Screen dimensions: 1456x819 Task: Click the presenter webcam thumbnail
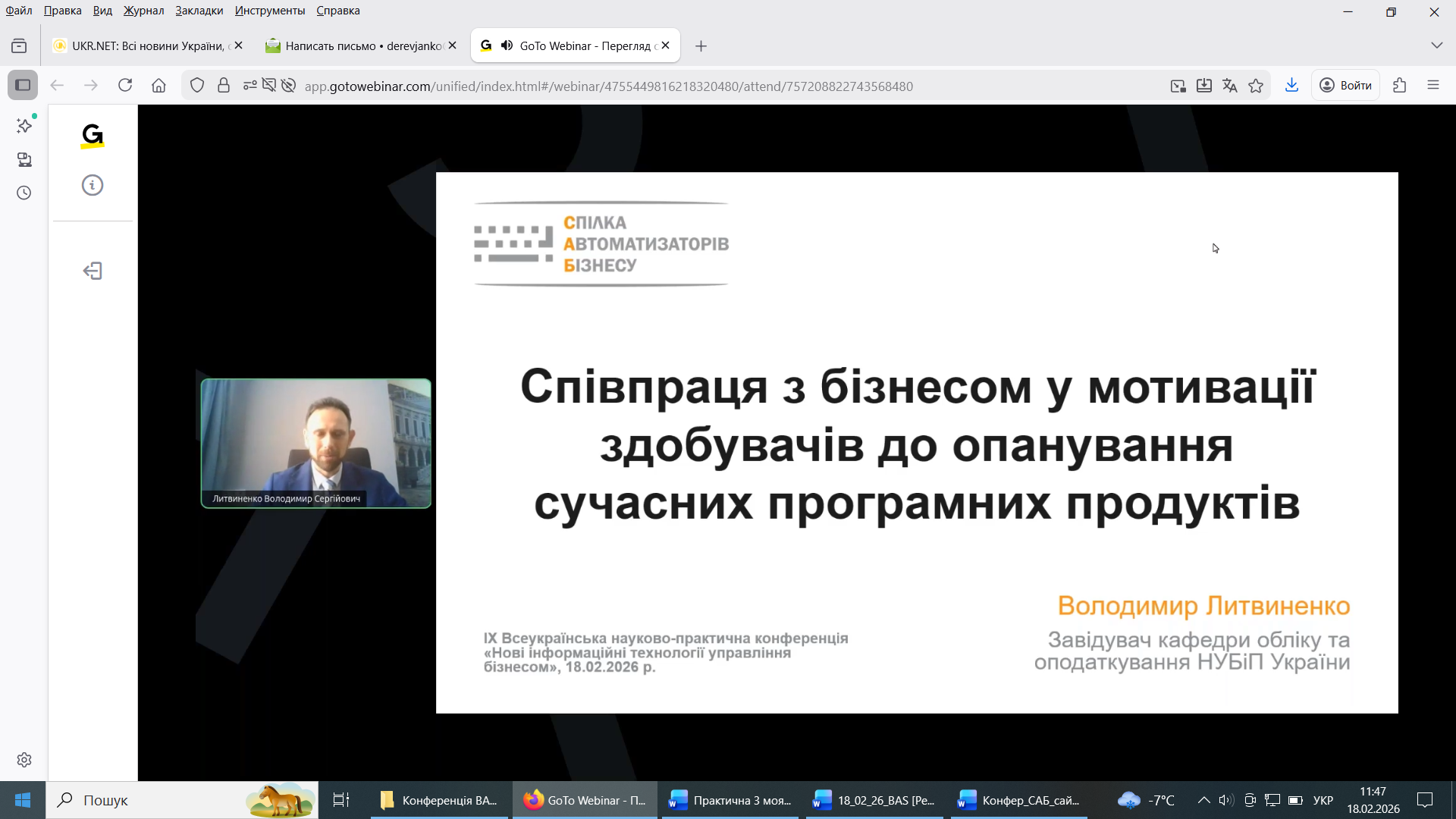(x=315, y=443)
